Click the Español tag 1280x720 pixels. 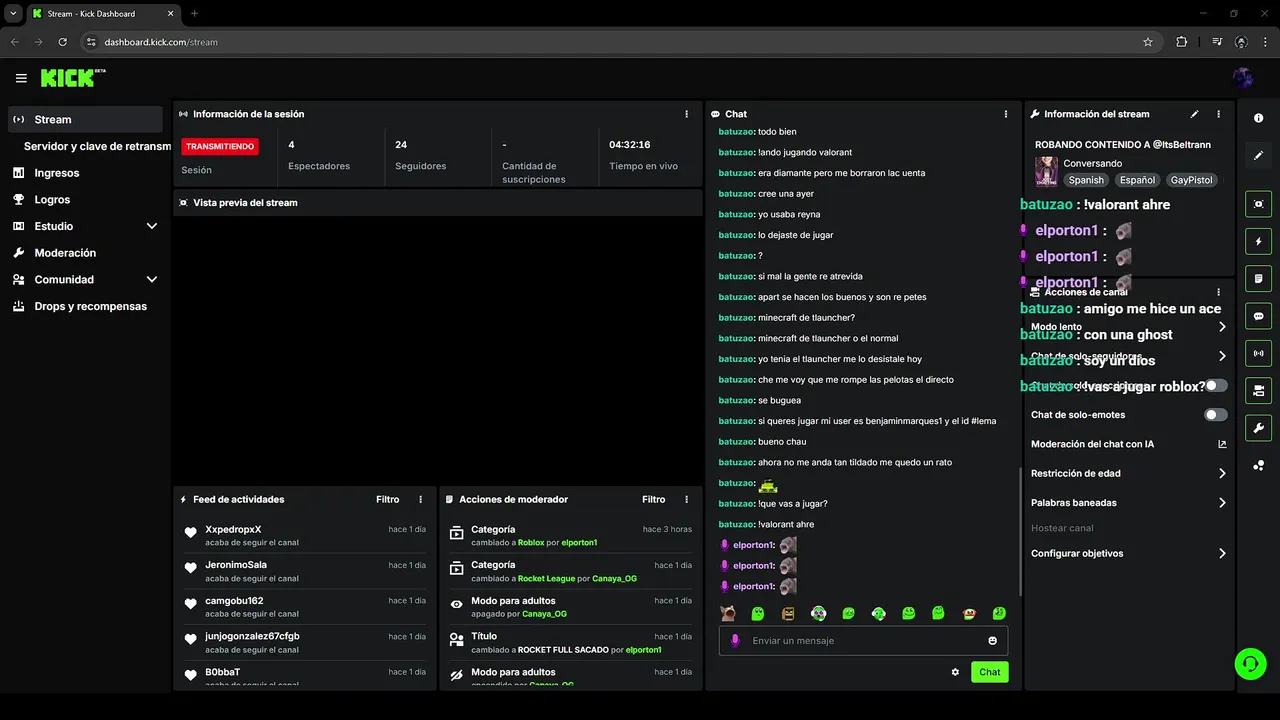(1137, 180)
